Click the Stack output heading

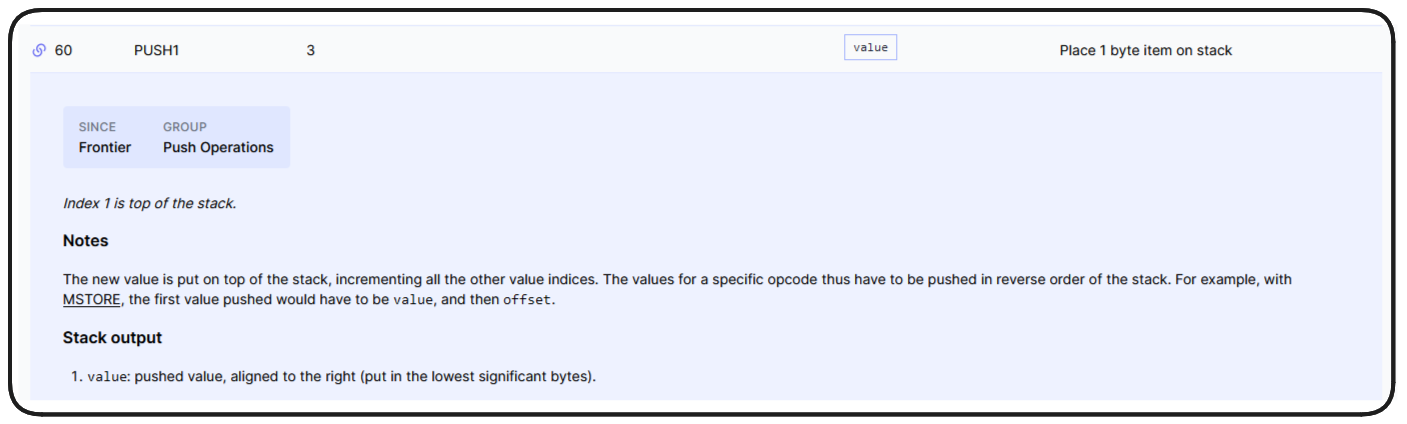112,337
